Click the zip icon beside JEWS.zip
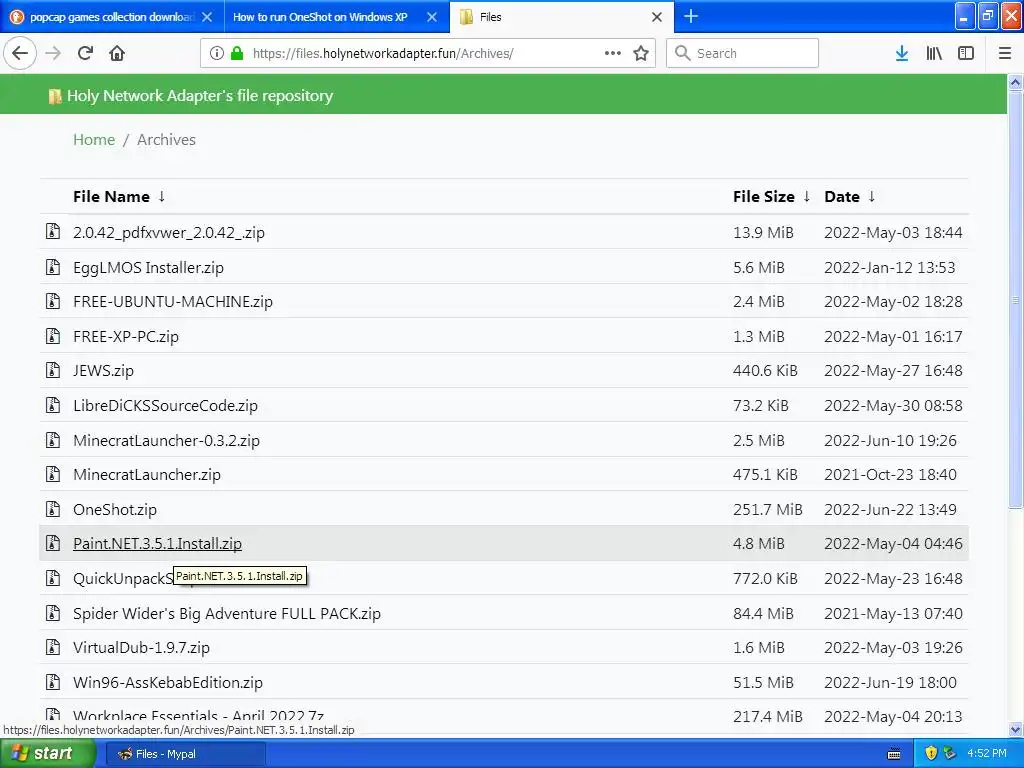This screenshot has height=768, width=1024. point(53,370)
